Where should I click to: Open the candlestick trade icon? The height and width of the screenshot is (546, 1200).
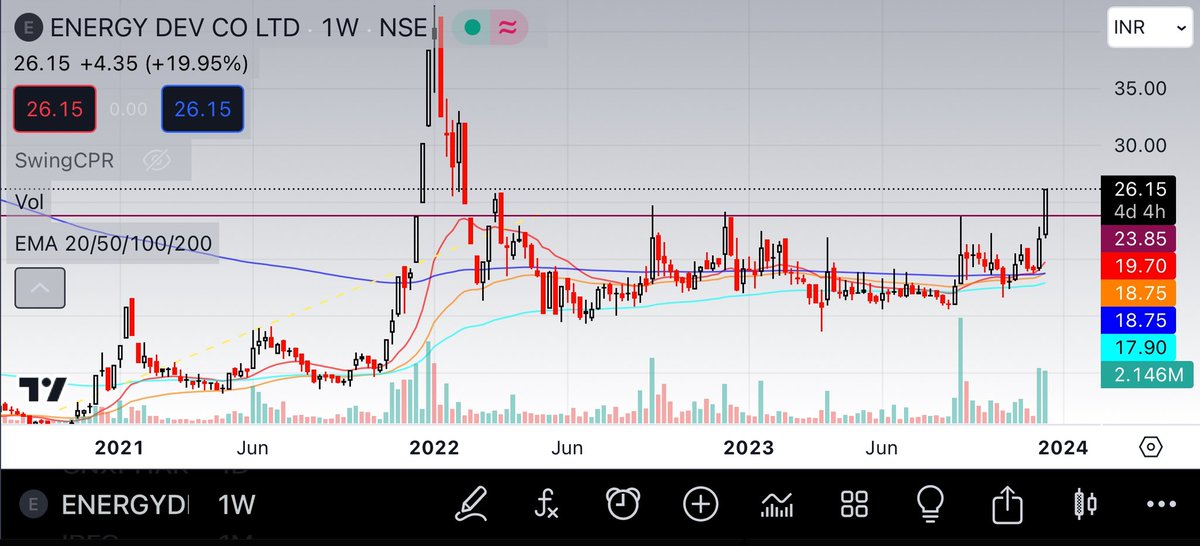(1084, 503)
